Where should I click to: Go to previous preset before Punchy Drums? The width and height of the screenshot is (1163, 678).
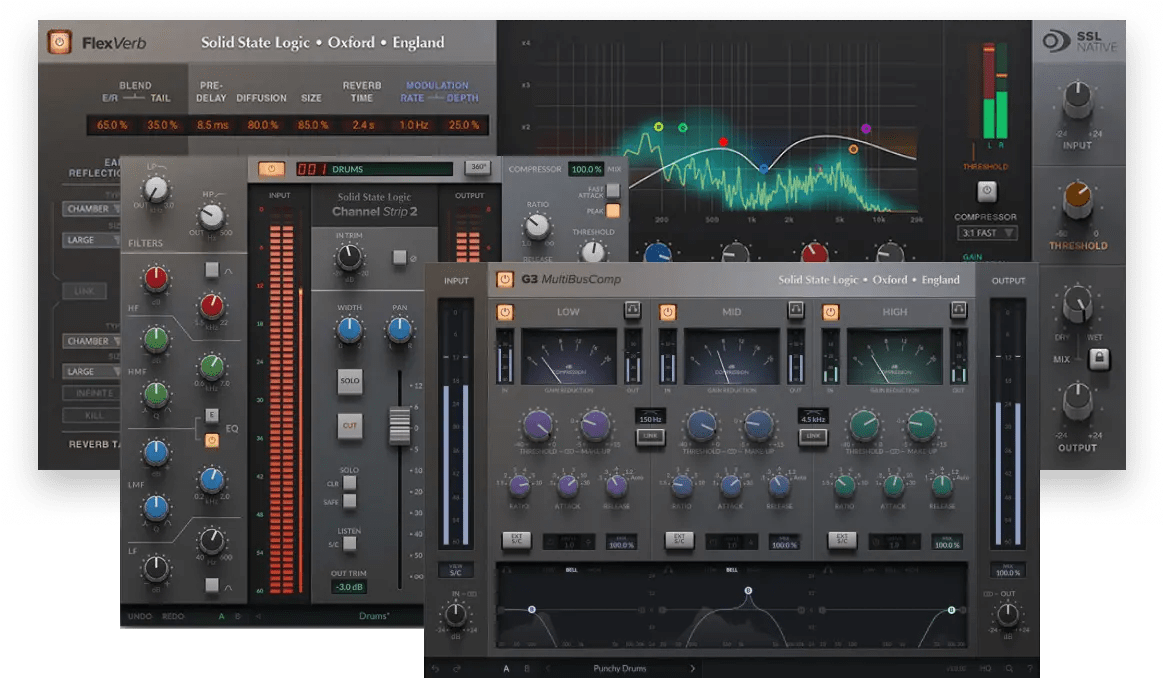click(548, 668)
